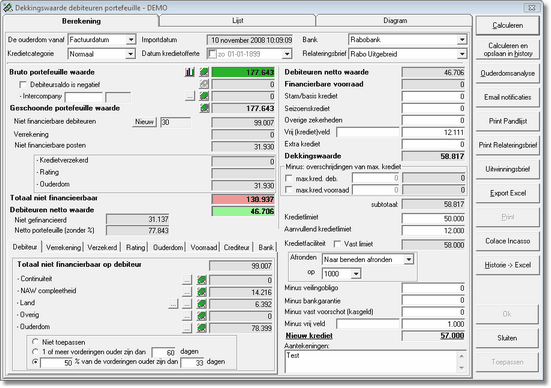The width and height of the screenshot is (551, 388).
Task: Click green icon beside Geschoonde portefeuille waarde
Action: (x=204, y=108)
